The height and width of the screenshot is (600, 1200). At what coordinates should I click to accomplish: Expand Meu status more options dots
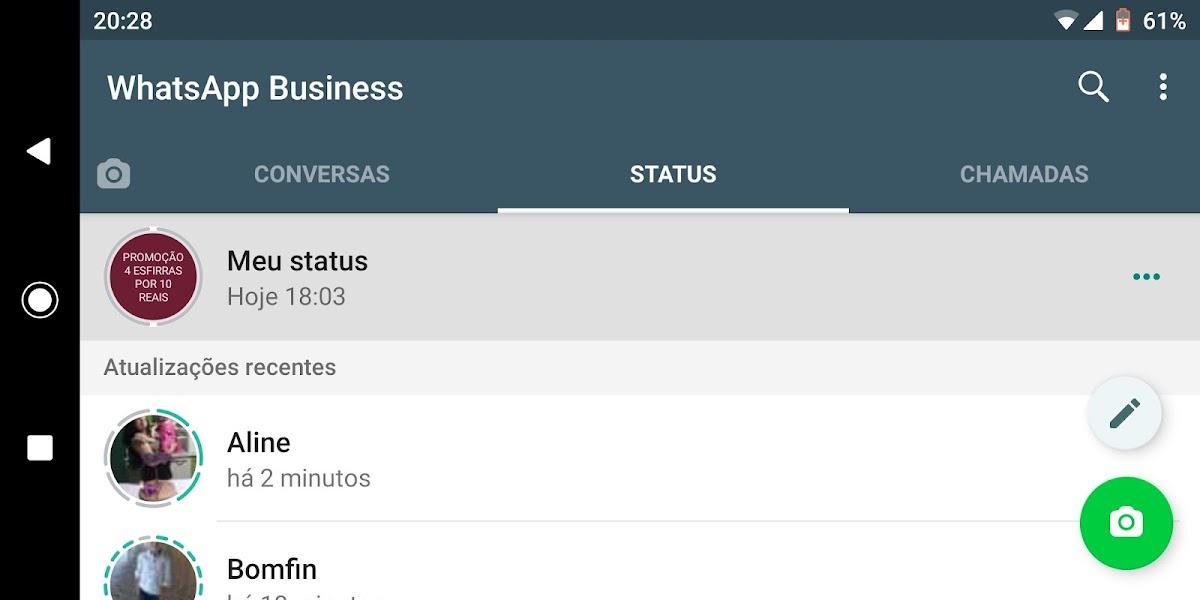click(1146, 277)
